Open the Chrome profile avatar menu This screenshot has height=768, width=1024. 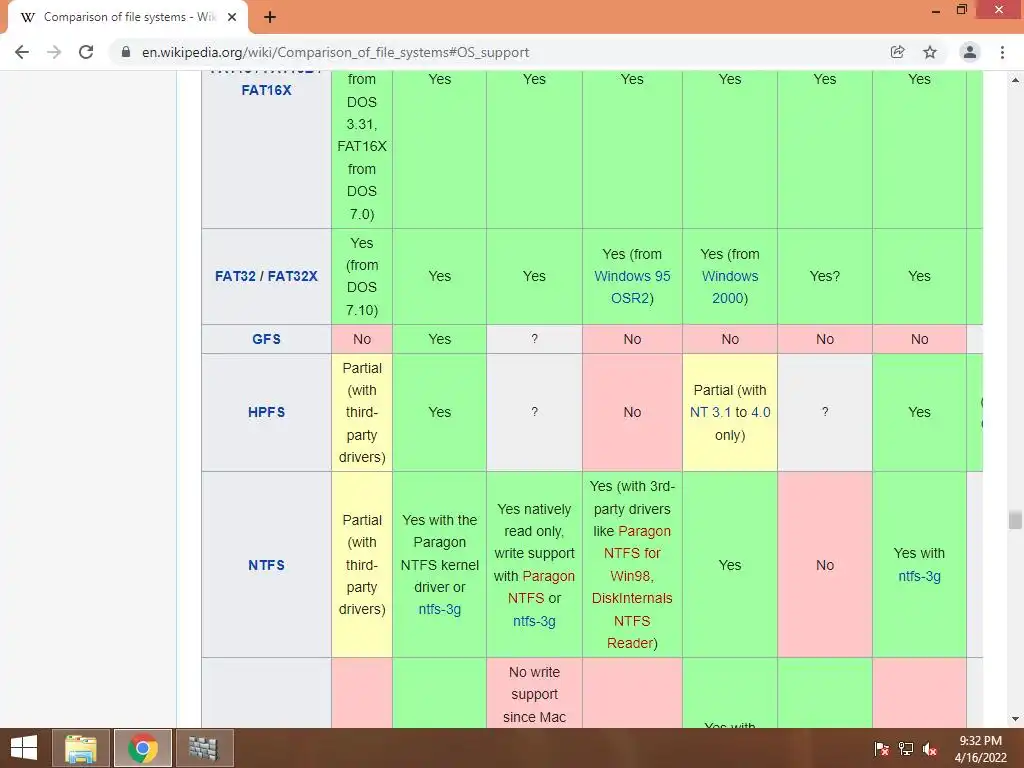pos(970,52)
